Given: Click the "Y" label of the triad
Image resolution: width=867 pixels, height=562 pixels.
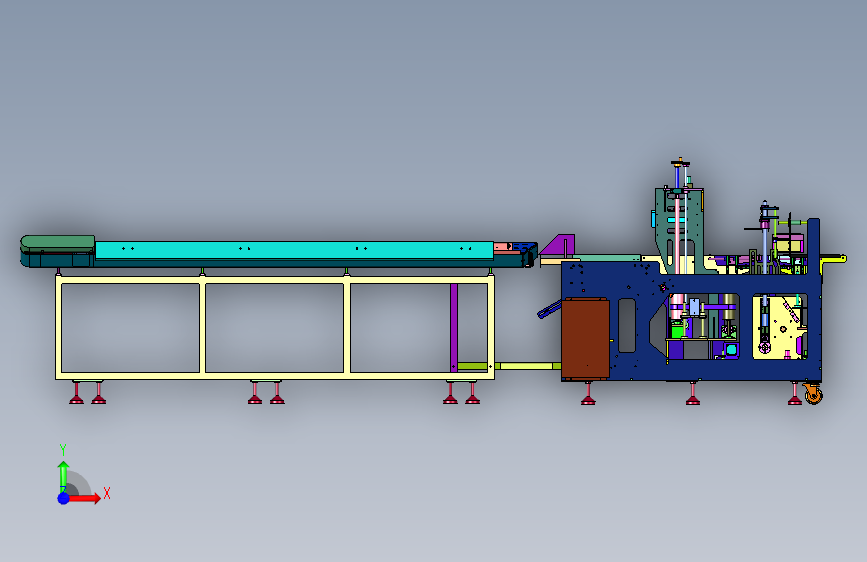Looking at the screenshot, I should click(x=63, y=450).
